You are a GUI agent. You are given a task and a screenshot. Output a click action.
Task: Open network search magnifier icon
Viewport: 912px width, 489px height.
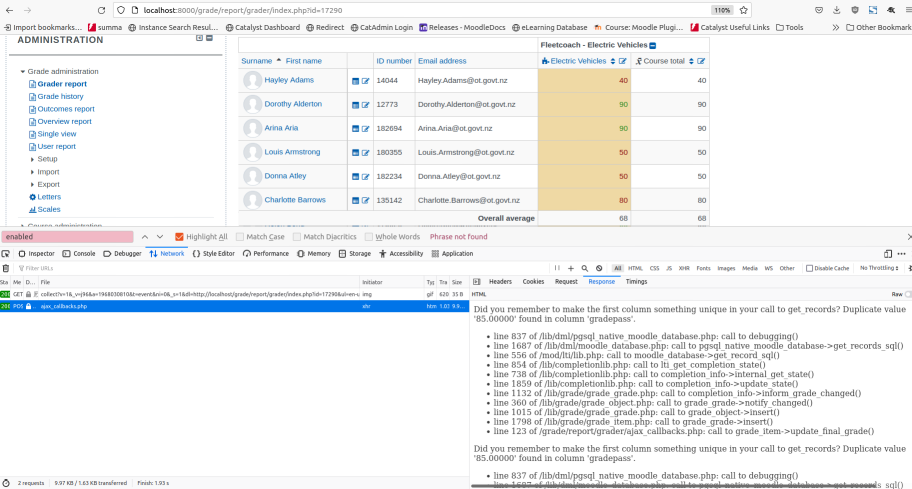click(585, 268)
